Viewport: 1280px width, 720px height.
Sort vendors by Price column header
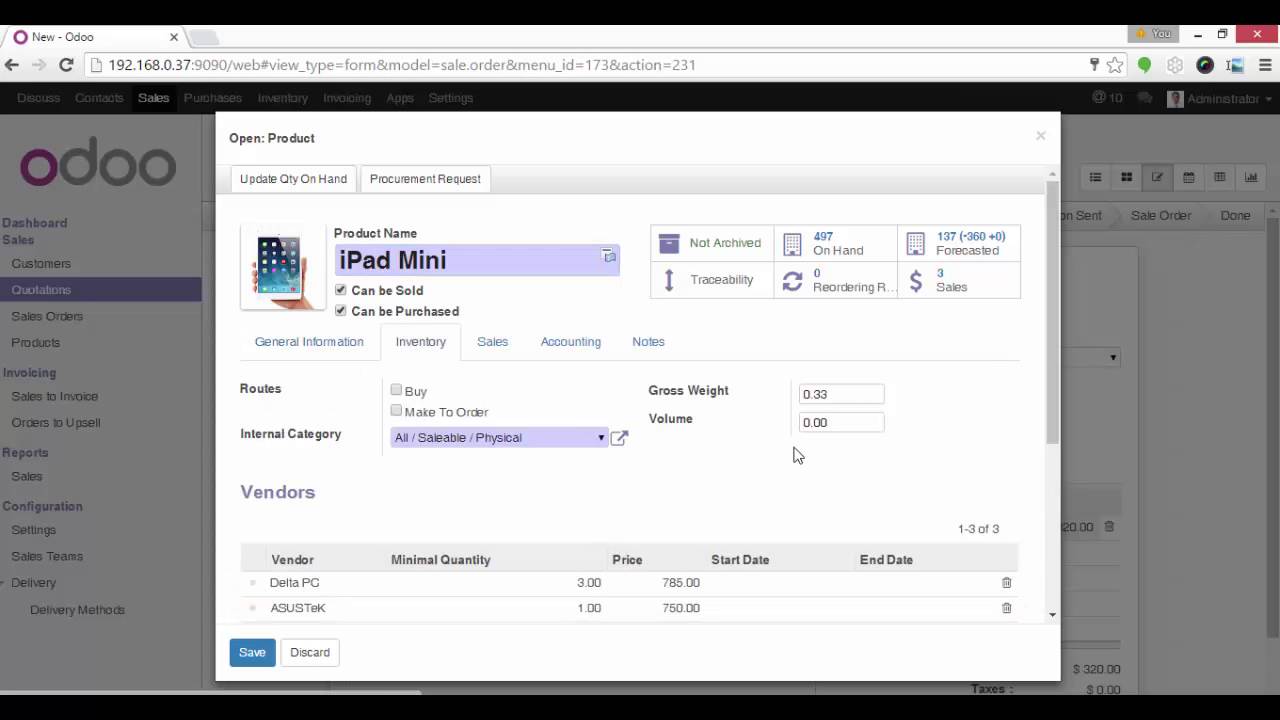(627, 560)
